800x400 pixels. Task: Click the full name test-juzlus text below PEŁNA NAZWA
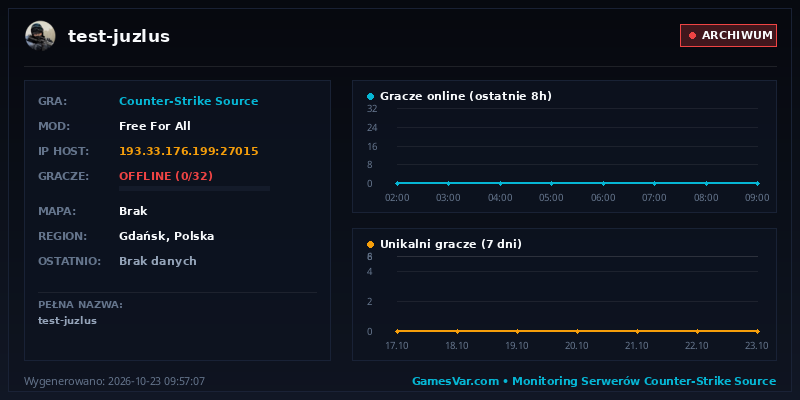[x=67, y=321]
